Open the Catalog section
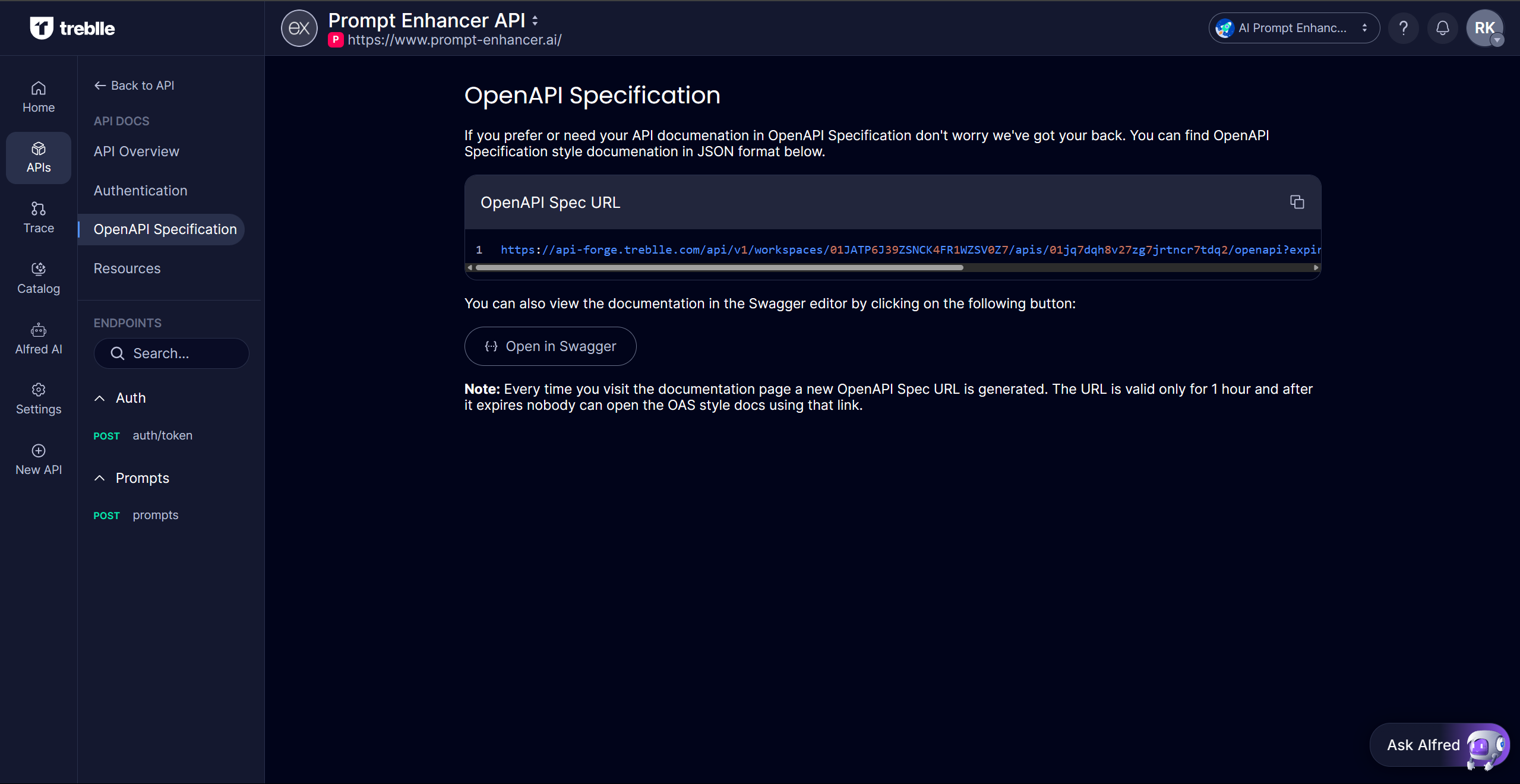The height and width of the screenshot is (784, 1520). pos(39,279)
